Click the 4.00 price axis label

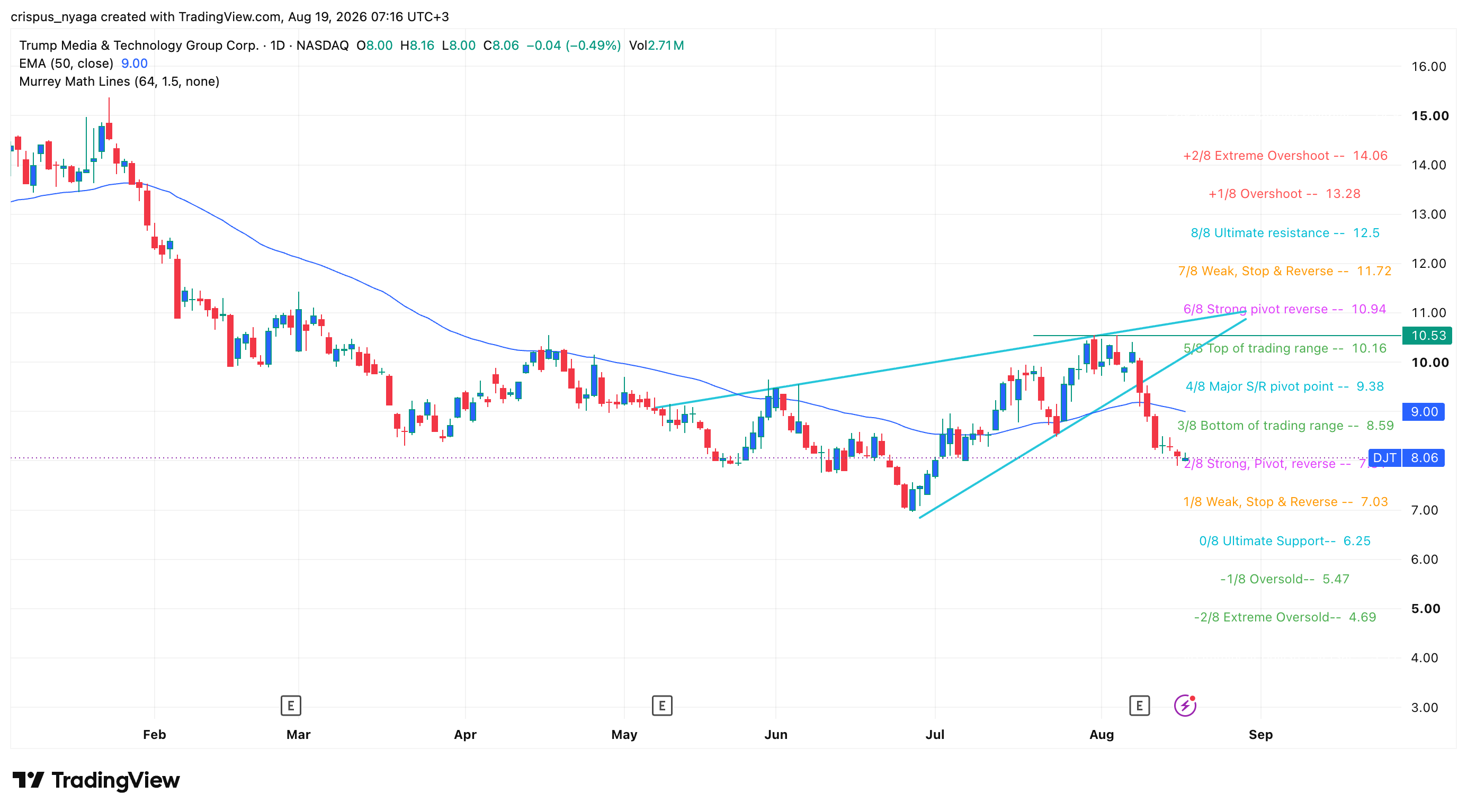pyautogui.click(x=1424, y=658)
